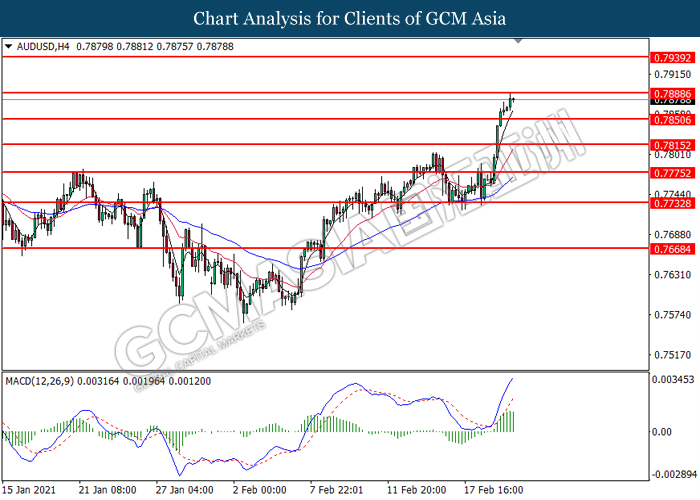Click the 0.79150 price axis value
The height and width of the screenshot is (500, 700).
click(x=672, y=75)
